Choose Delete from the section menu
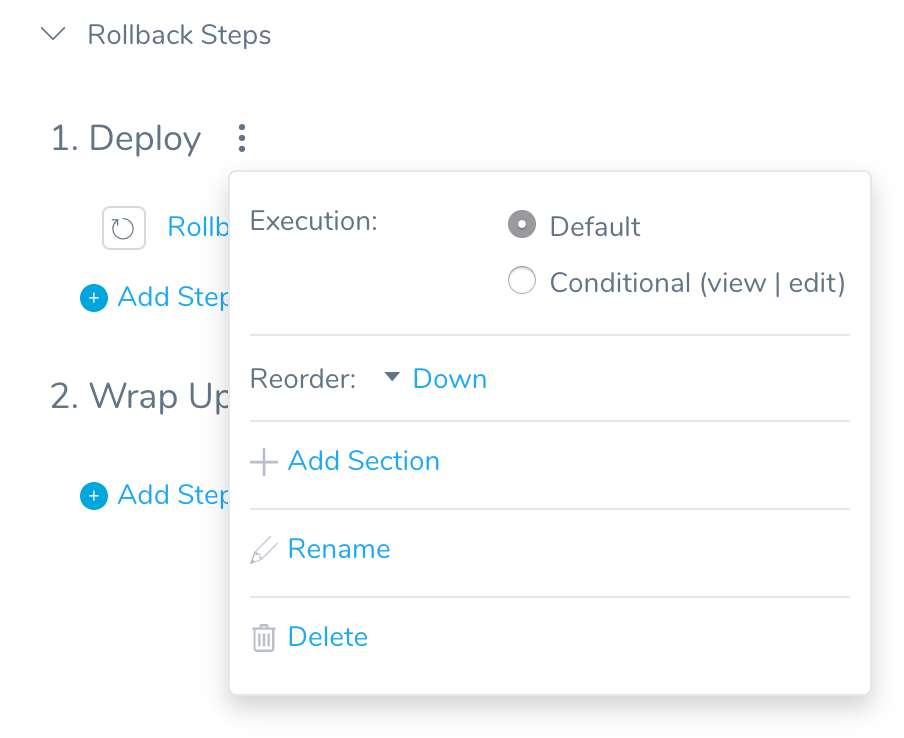Screen dimensions: 904x738 click(327, 637)
